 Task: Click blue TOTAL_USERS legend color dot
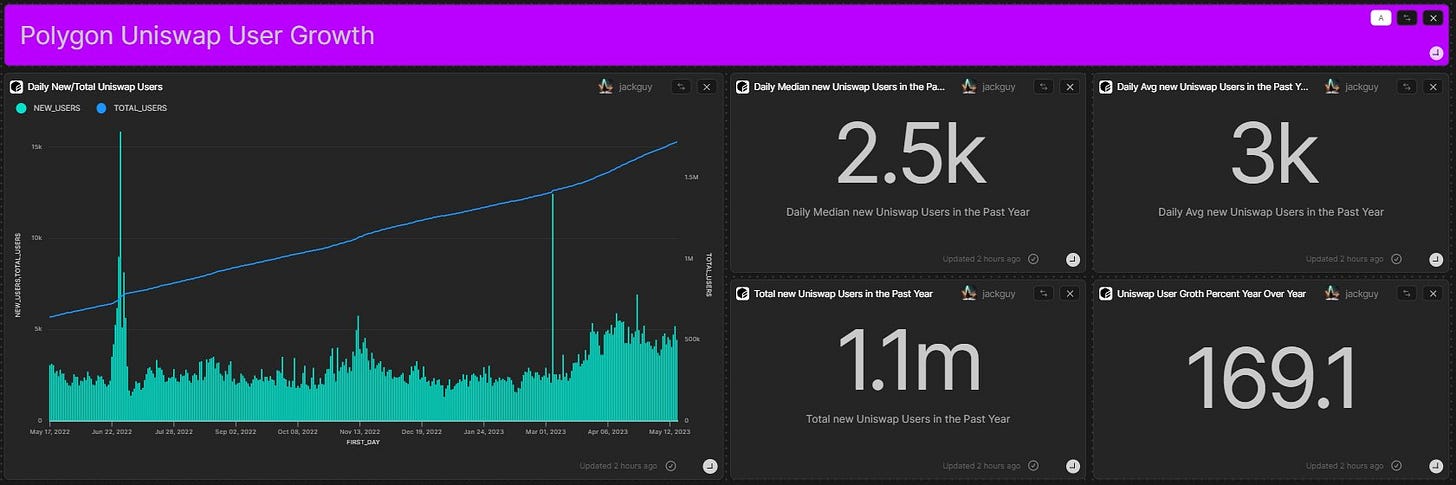coord(101,108)
